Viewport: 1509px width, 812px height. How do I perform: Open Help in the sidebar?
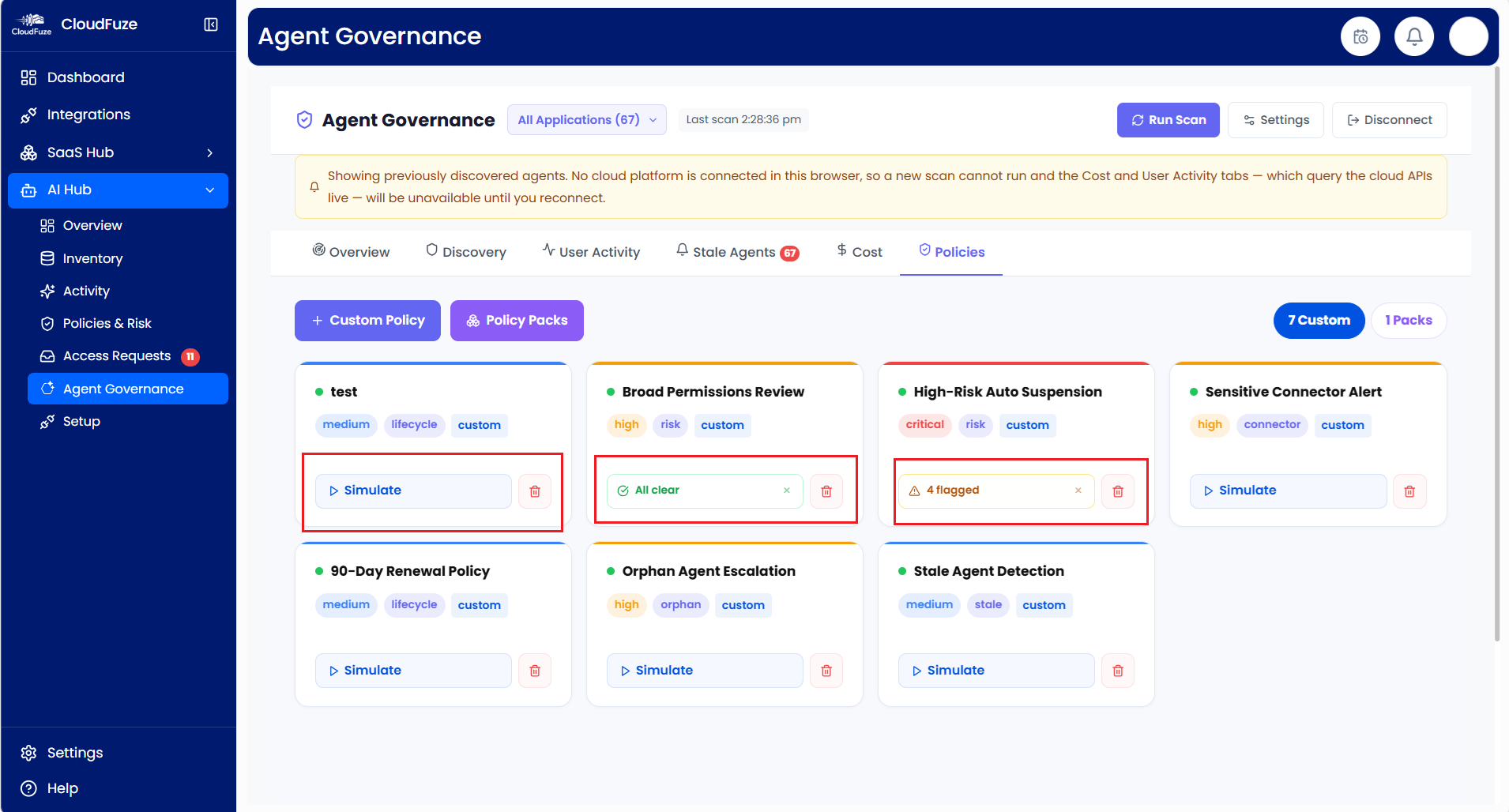tap(118, 788)
